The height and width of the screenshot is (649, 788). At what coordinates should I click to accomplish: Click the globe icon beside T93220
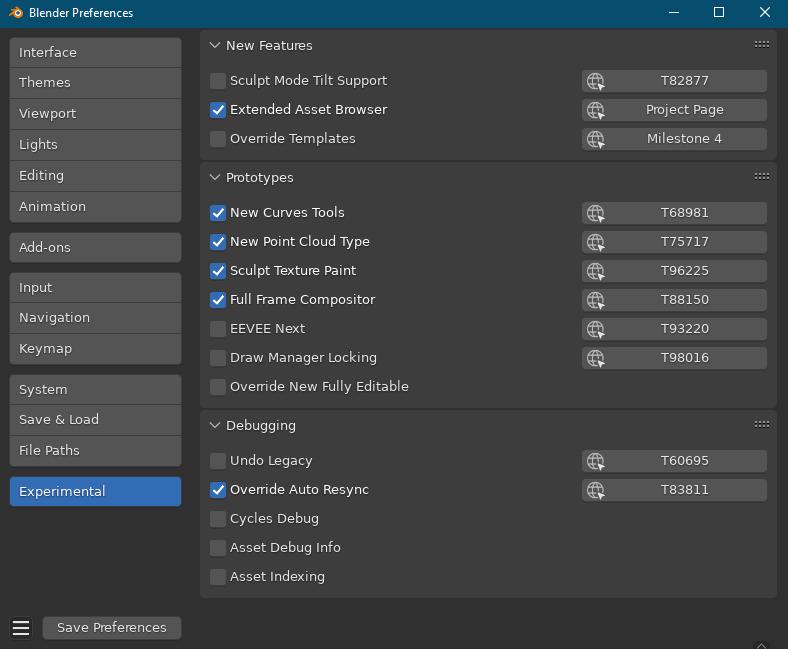click(596, 329)
